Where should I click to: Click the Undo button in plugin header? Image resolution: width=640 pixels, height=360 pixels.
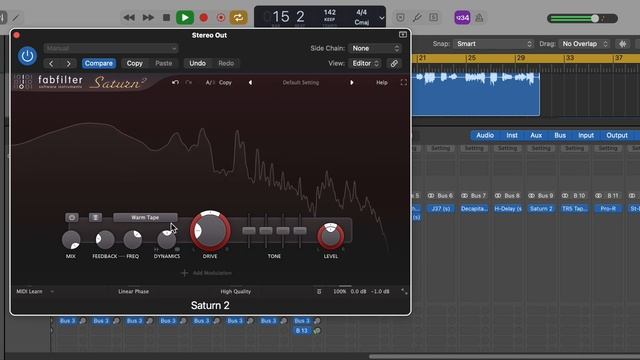(198, 63)
